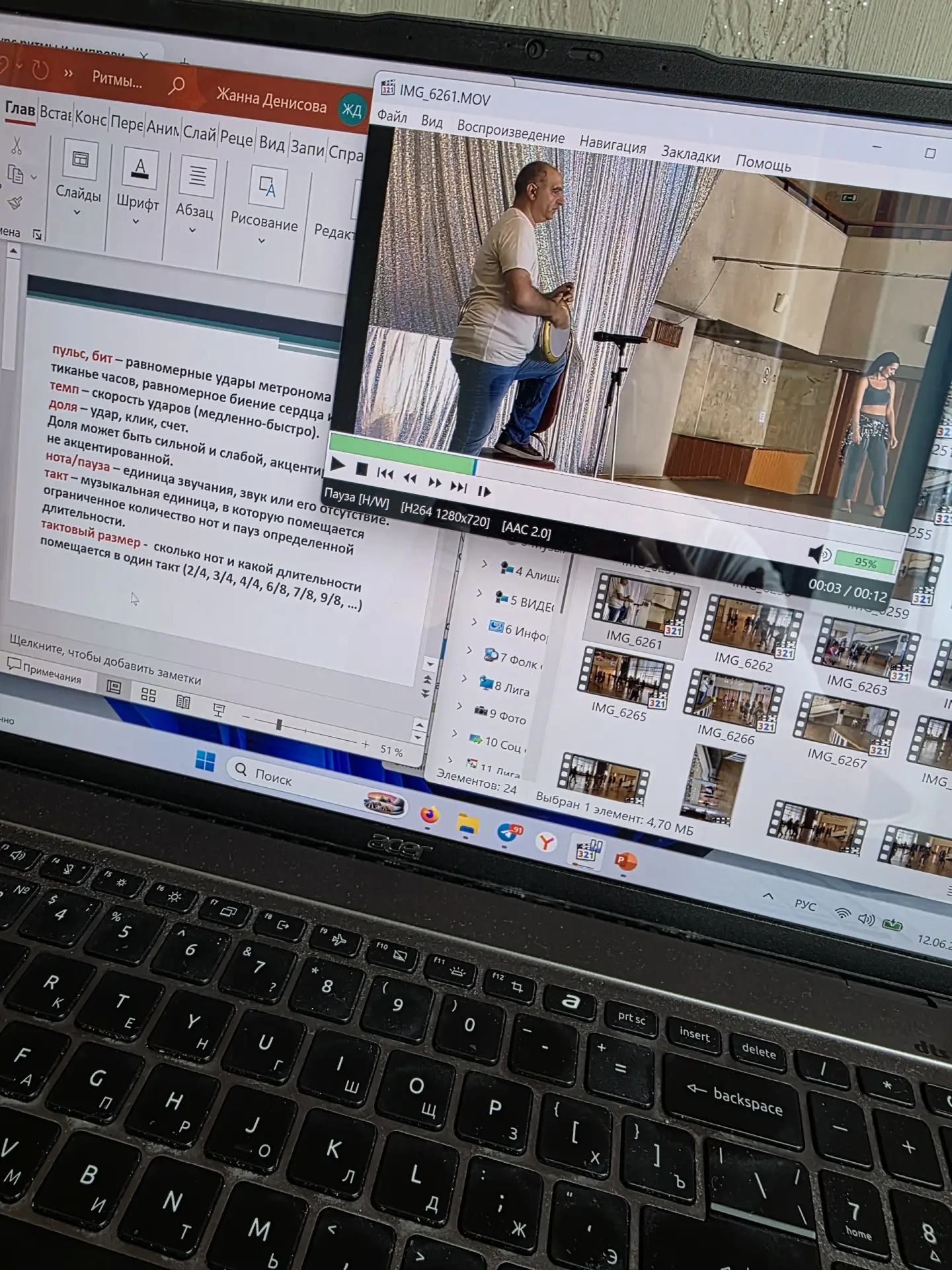Fast-forward video in media player
This screenshot has width=952, height=1270.
pos(434,483)
